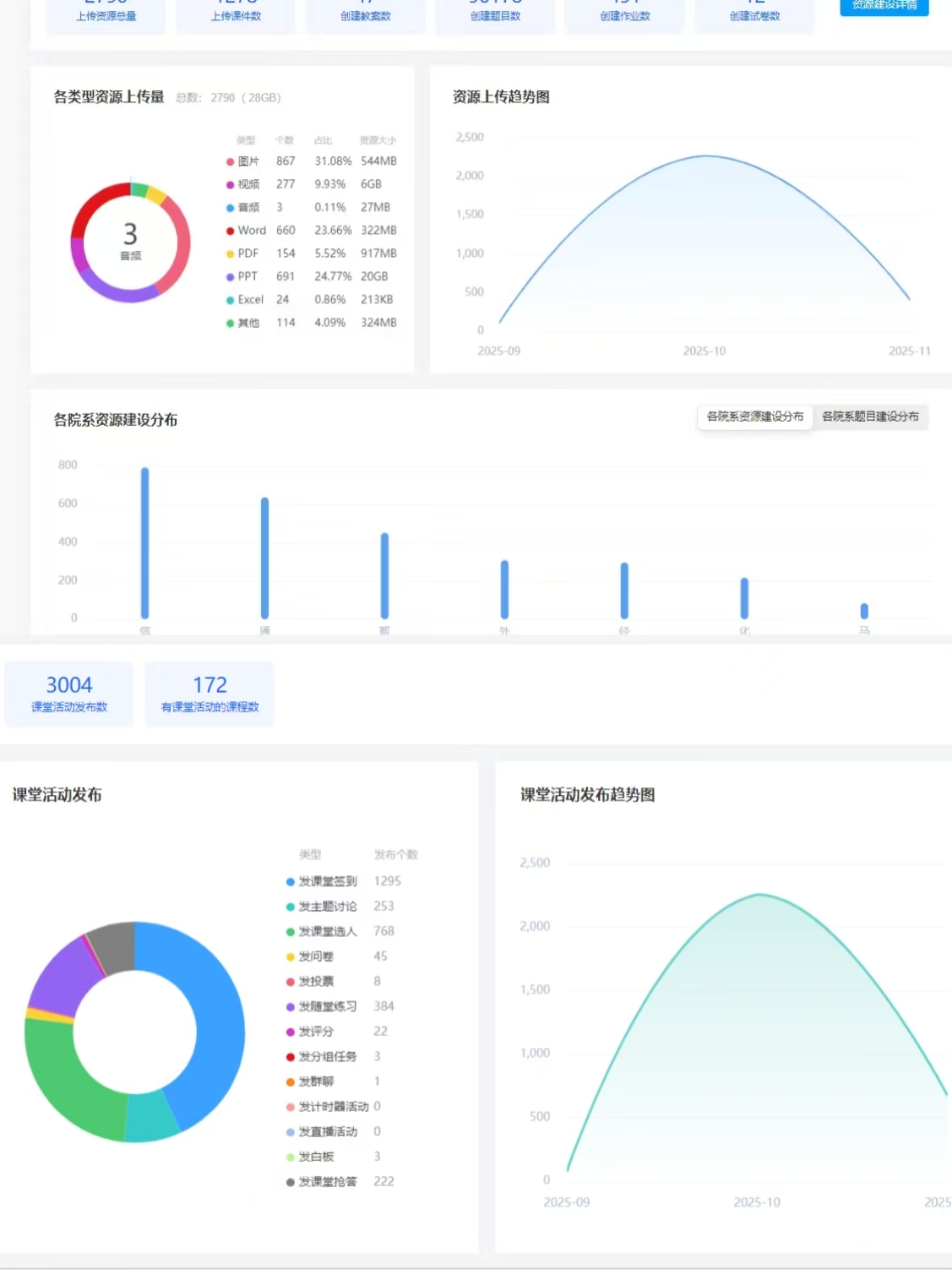Select the 各院系资源建设分布 tab
The image size is (952, 1270).
click(x=754, y=417)
